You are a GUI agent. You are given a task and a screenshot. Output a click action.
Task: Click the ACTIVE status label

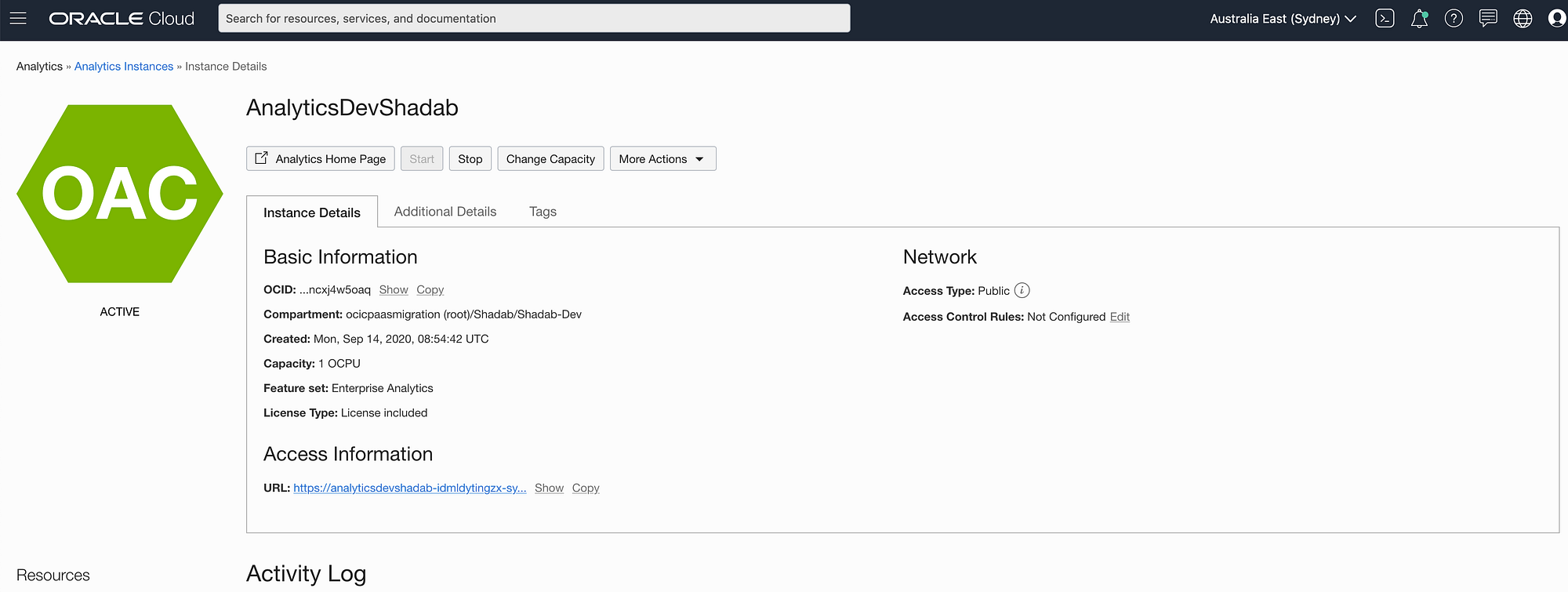tap(120, 312)
